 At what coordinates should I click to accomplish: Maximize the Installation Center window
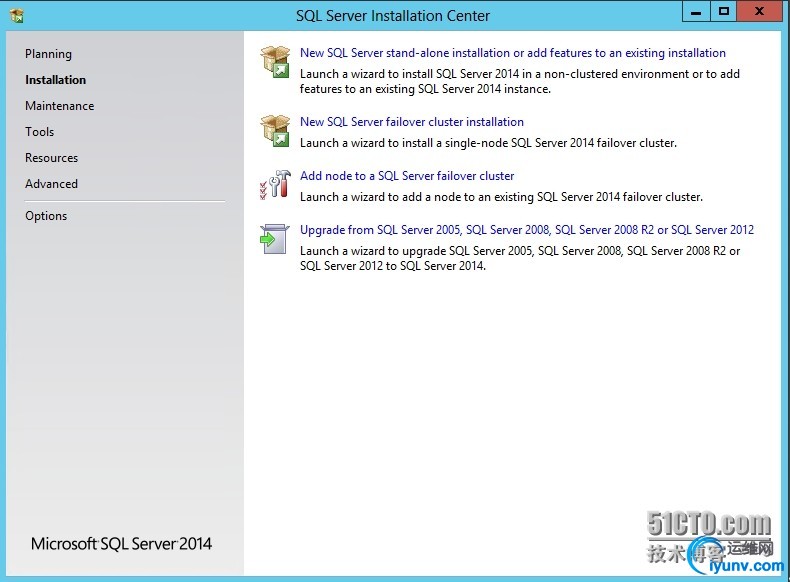[x=724, y=12]
